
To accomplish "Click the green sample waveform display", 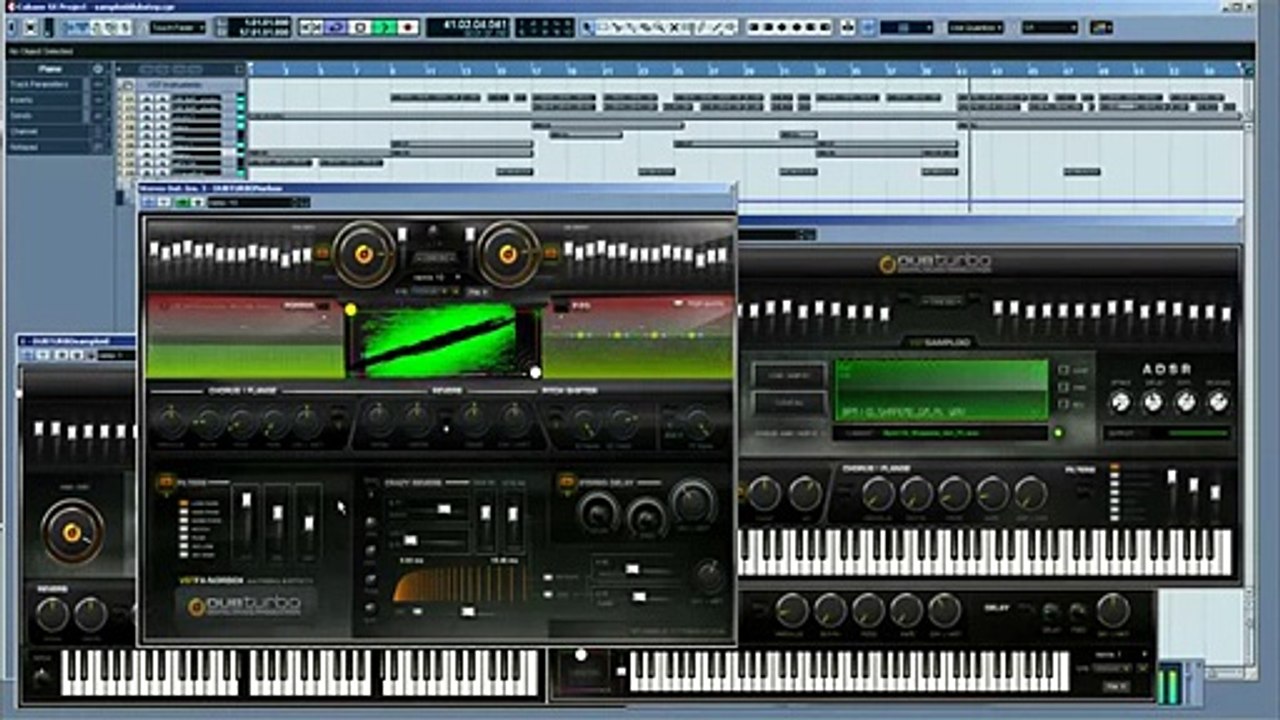I will click(941, 390).
